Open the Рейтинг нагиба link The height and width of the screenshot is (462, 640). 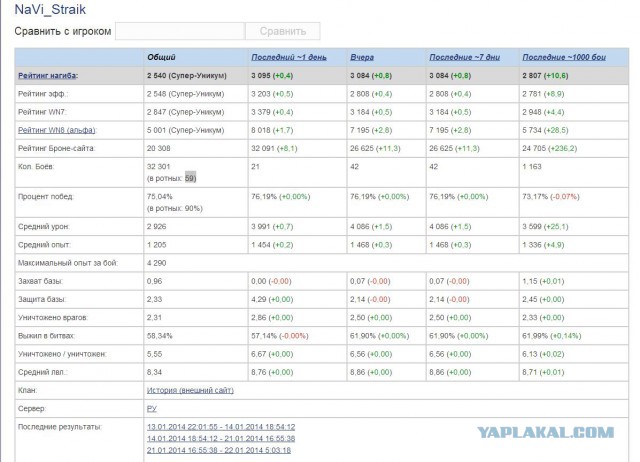pyautogui.click(x=48, y=76)
